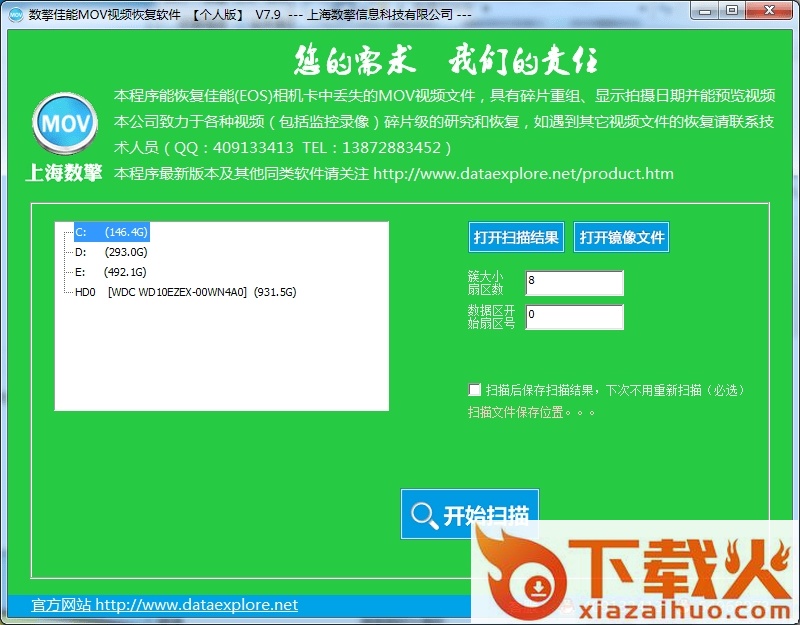Select HD0 WDC WD10EZEX disk

click(x=186, y=292)
